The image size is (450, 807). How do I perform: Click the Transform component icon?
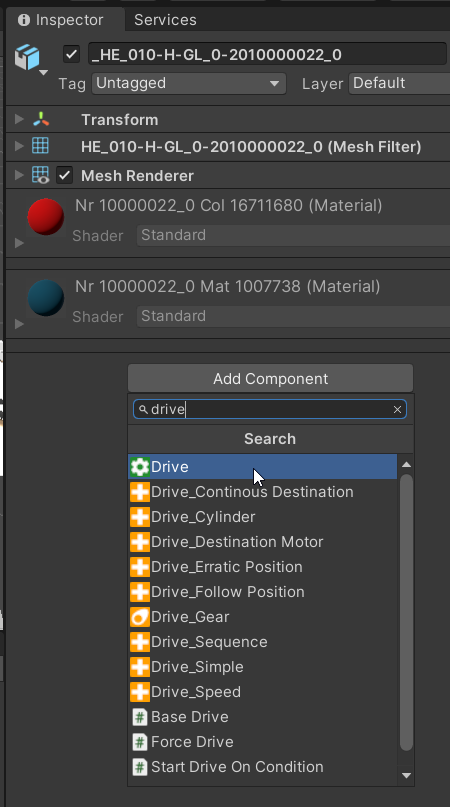[41, 119]
